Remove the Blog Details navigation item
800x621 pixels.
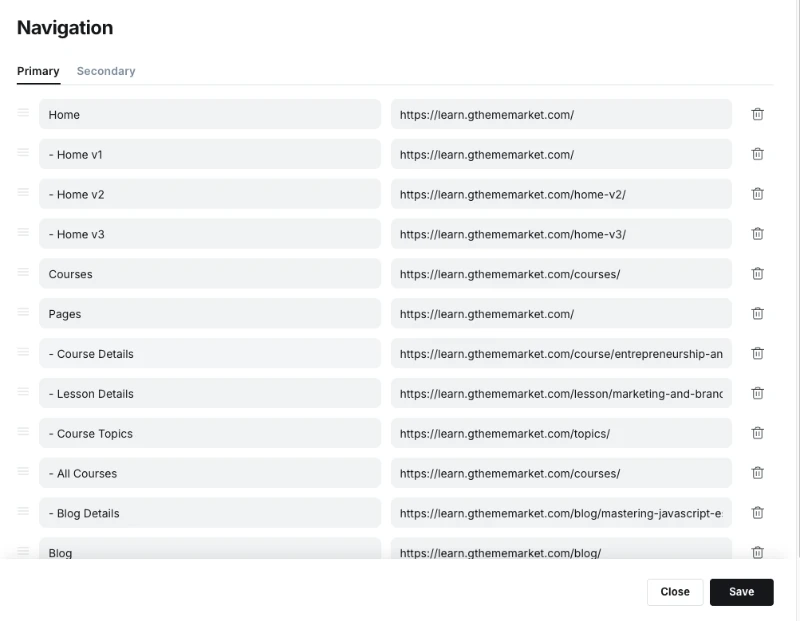pyautogui.click(x=757, y=513)
